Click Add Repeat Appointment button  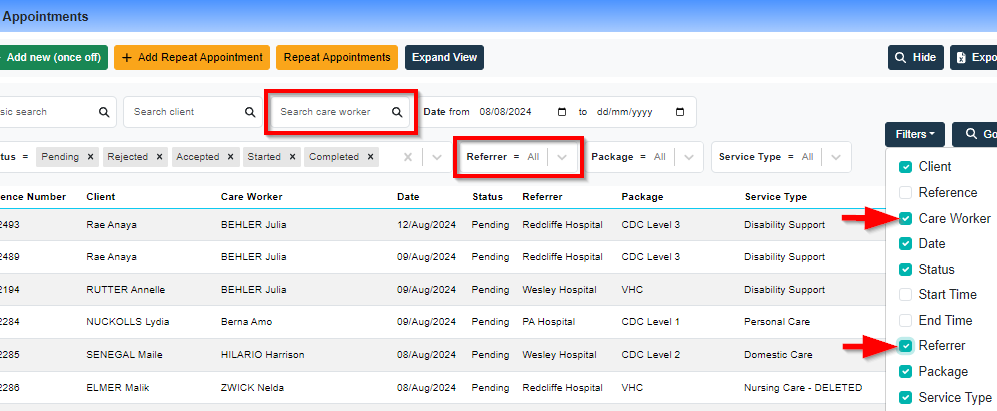click(x=192, y=57)
